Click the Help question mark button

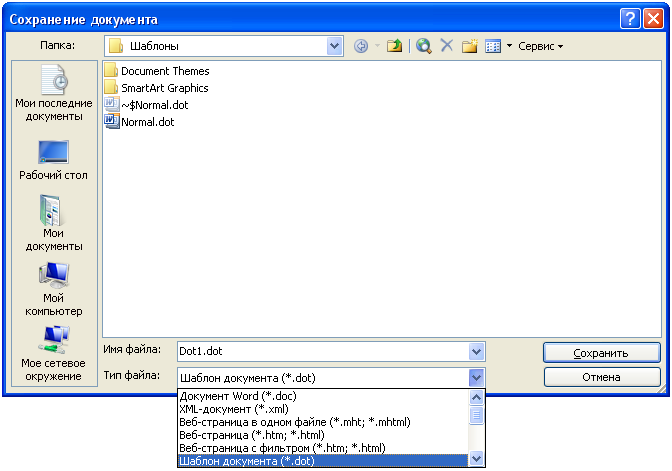click(630, 19)
